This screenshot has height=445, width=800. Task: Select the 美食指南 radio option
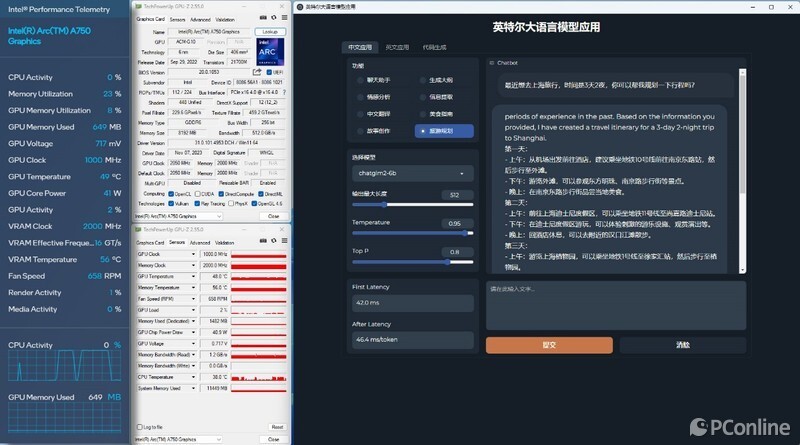(x=422, y=114)
